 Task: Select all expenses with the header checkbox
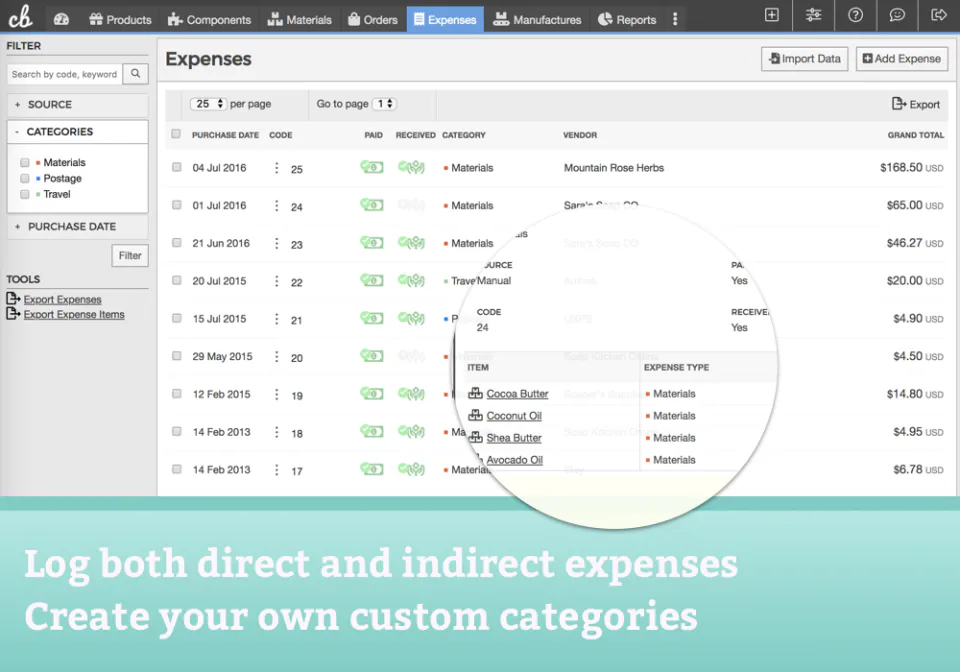coord(176,135)
